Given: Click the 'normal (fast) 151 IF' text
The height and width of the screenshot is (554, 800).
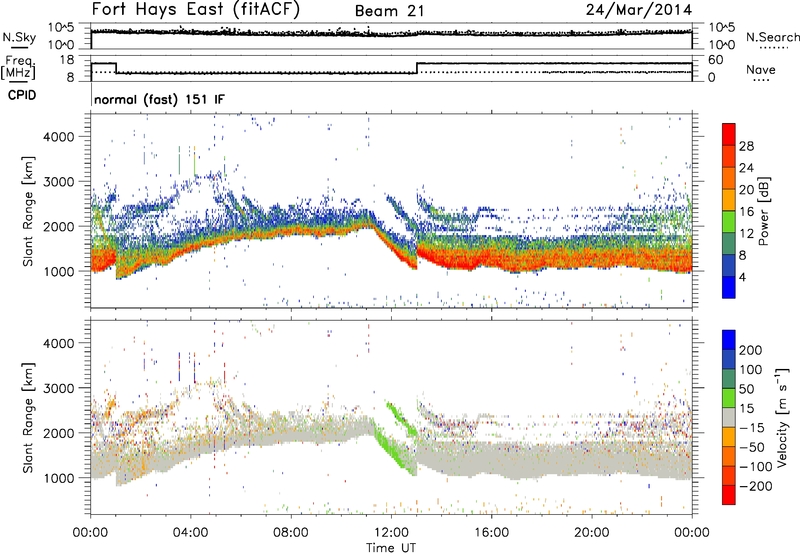Looking at the screenshot, I should point(159,99).
